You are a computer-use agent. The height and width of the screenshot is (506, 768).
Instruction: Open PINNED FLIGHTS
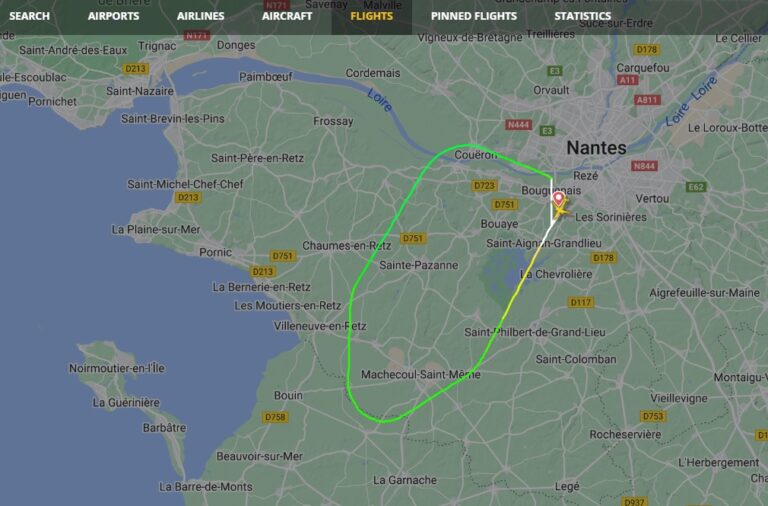tap(474, 16)
